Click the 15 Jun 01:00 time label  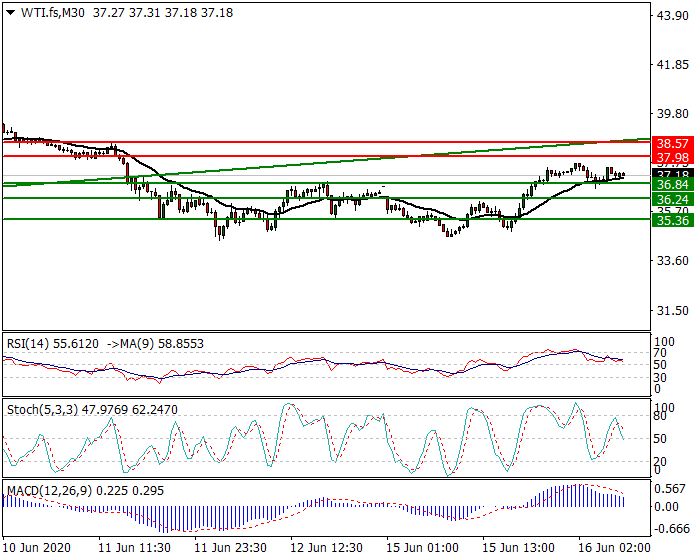tap(422, 547)
